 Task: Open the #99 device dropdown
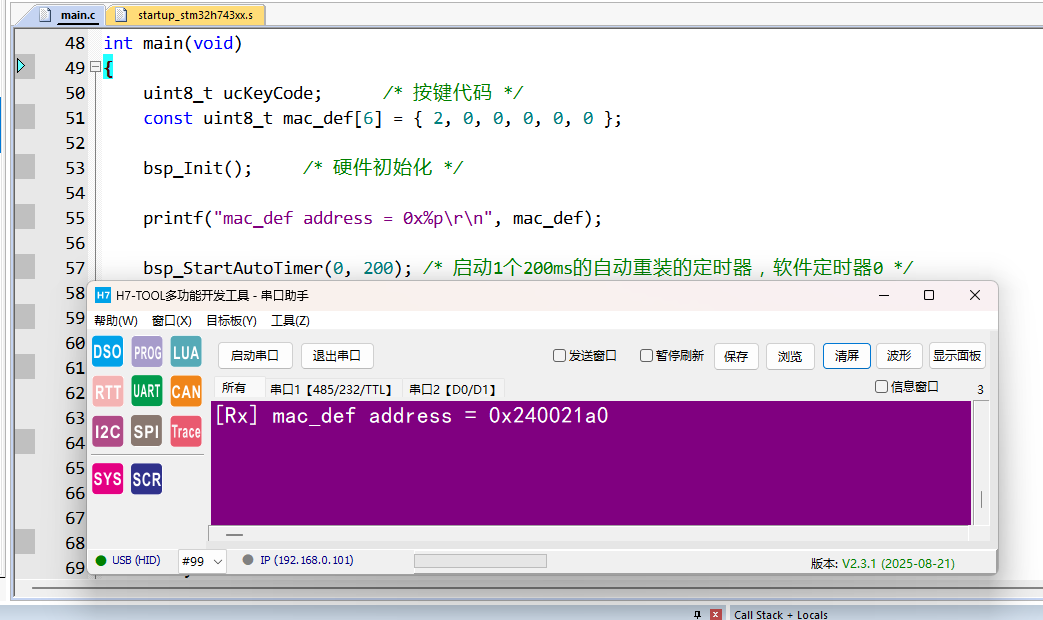202,561
